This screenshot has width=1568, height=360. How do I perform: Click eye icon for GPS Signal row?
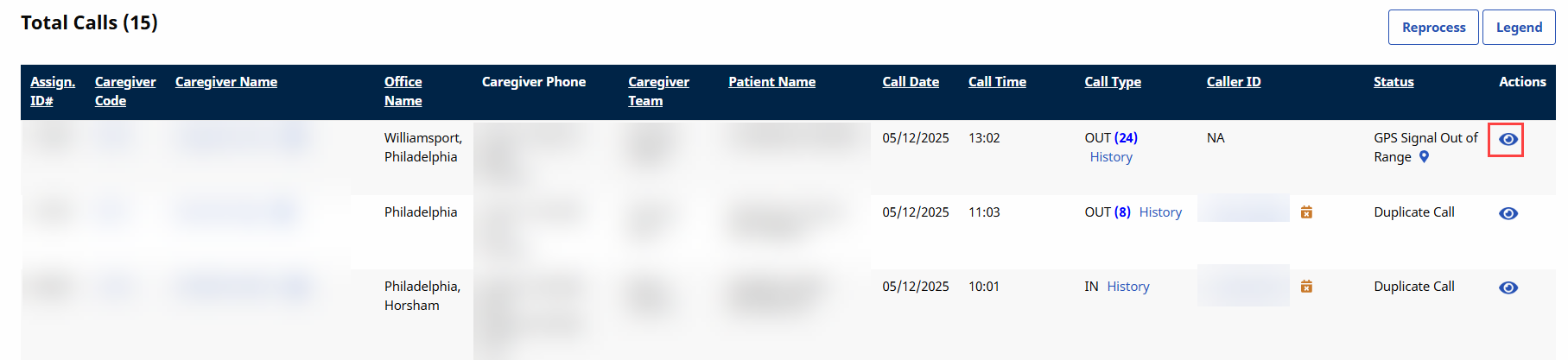(1508, 139)
